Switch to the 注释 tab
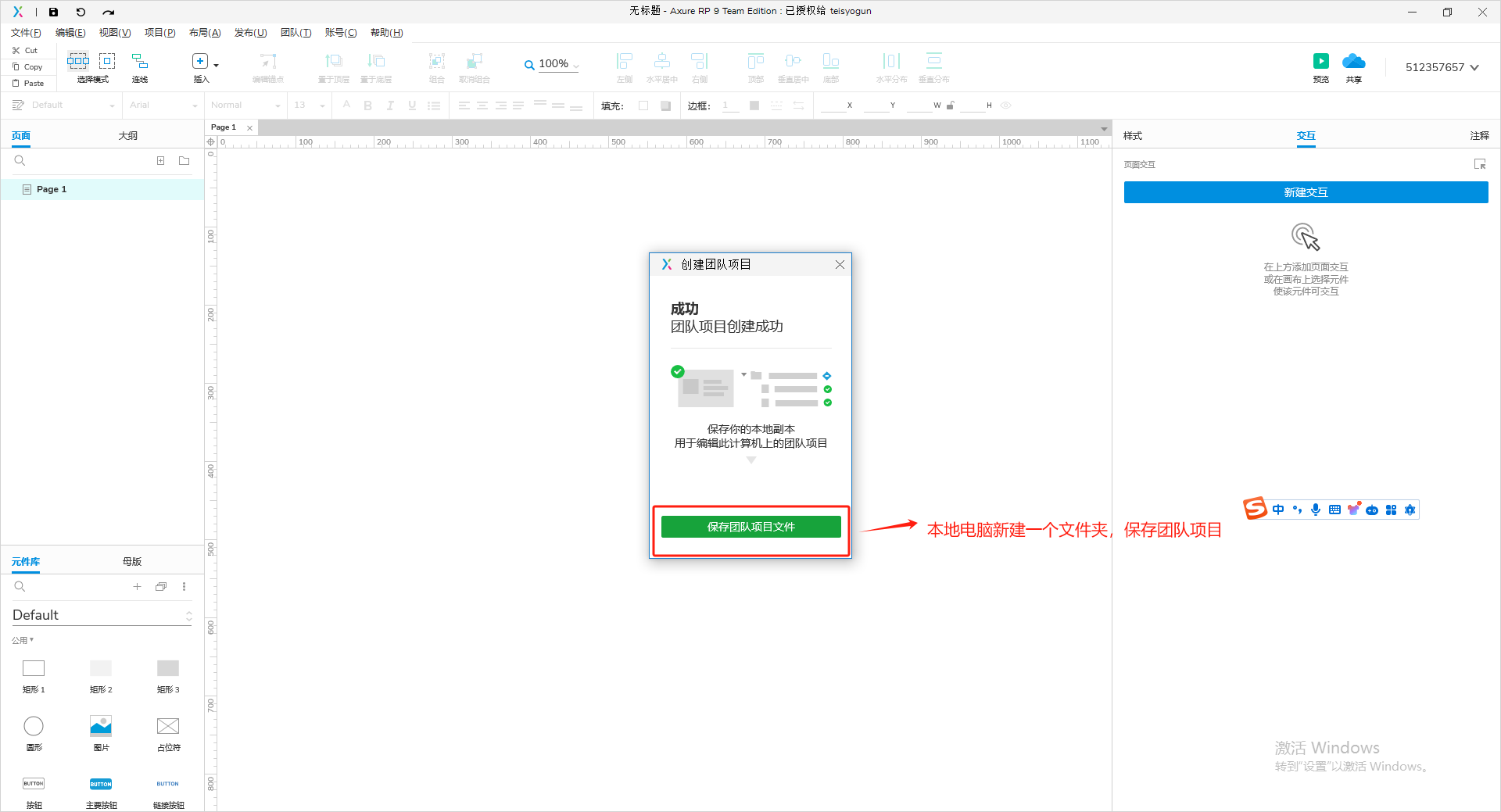 (1480, 135)
